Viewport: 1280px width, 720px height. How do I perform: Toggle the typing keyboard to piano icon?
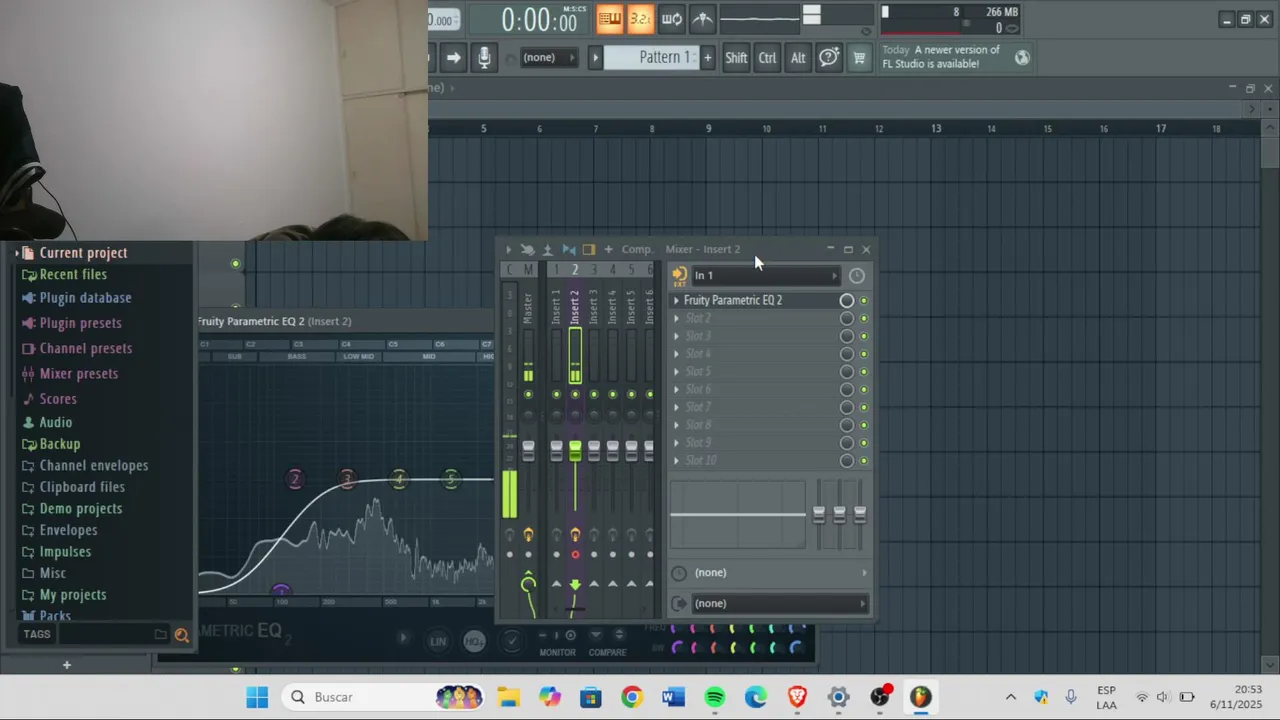click(609, 18)
